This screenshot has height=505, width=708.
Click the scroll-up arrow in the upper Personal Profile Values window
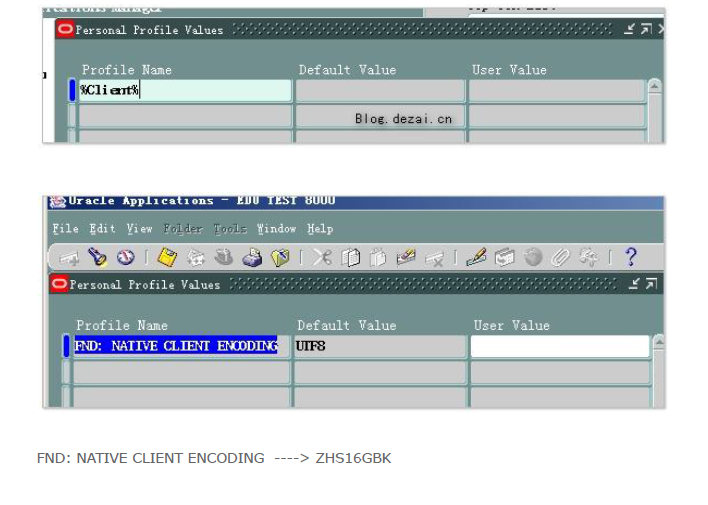(655, 86)
